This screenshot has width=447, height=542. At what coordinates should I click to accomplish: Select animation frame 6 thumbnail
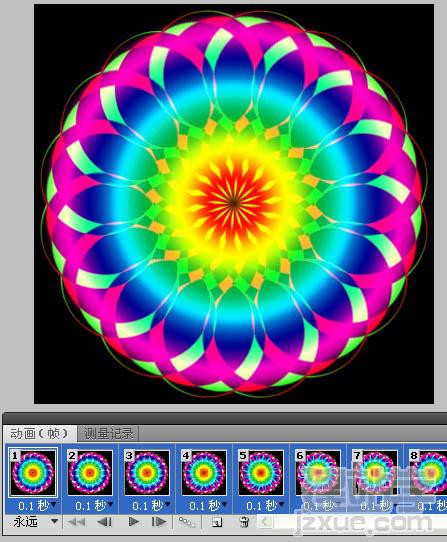318,472
